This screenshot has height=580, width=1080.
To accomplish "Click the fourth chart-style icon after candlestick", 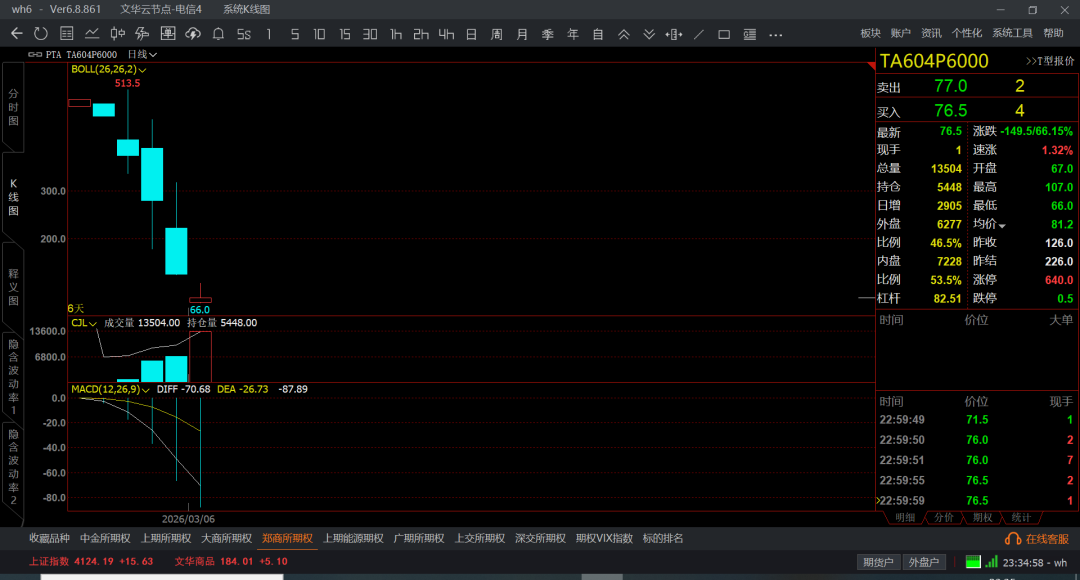I will pyautogui.click(x=143, y=34).
